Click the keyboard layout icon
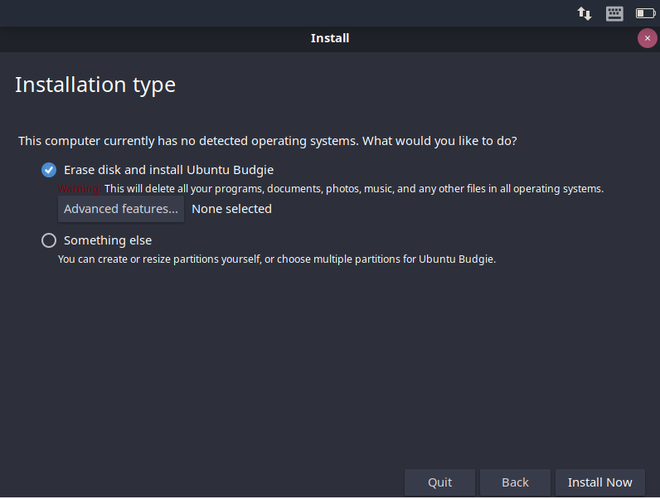 point(614,13)
